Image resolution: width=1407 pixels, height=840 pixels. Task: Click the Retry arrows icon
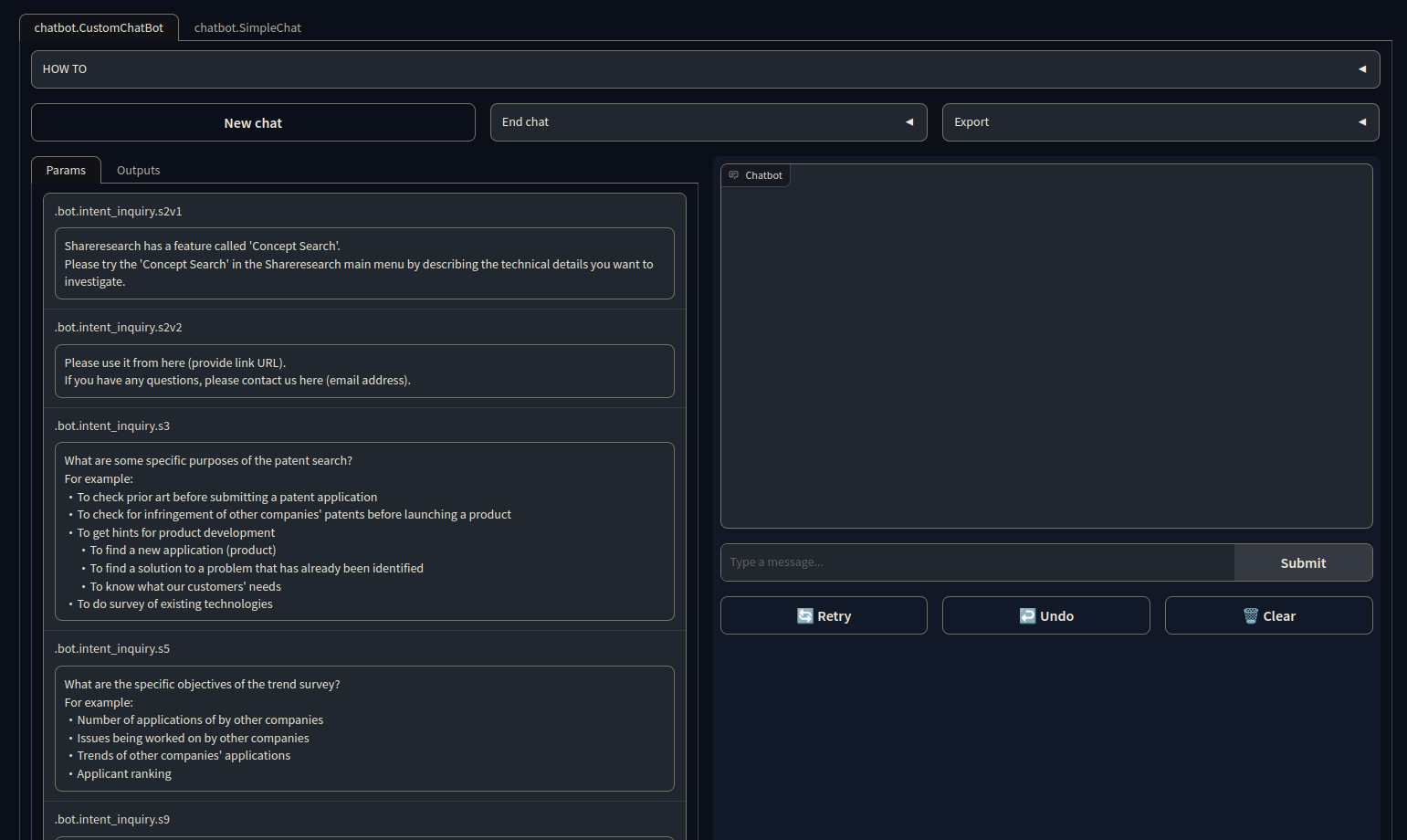807,615
